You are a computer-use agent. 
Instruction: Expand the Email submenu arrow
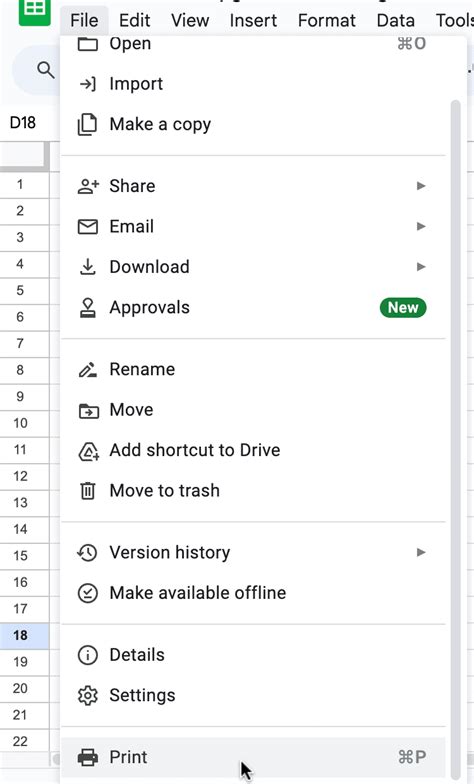421,226
